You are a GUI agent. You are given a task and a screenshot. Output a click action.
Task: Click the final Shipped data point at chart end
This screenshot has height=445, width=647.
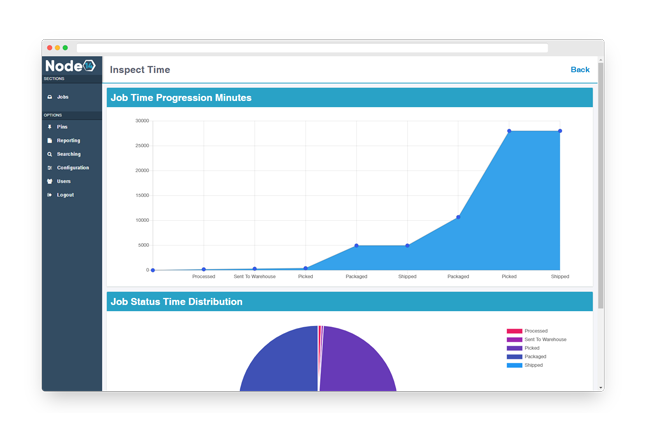[560, 131]
